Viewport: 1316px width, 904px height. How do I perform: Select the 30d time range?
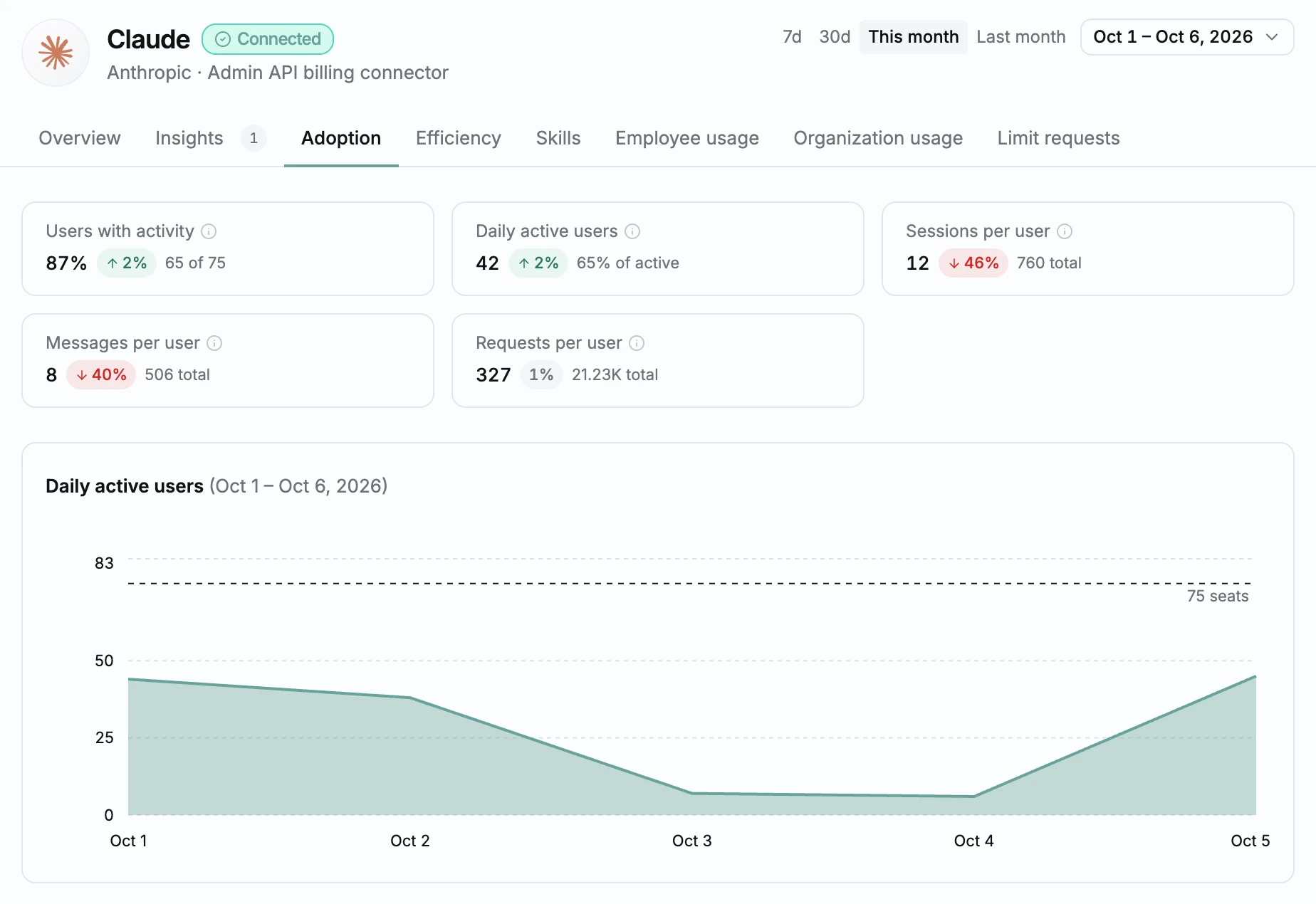[x=835, y=37]
